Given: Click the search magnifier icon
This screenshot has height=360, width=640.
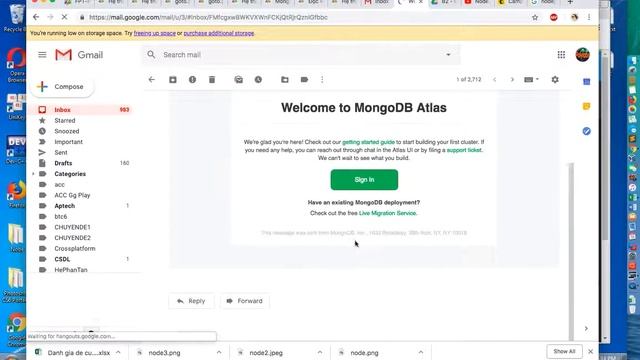Looking at the screenshot, I should 151,55.
